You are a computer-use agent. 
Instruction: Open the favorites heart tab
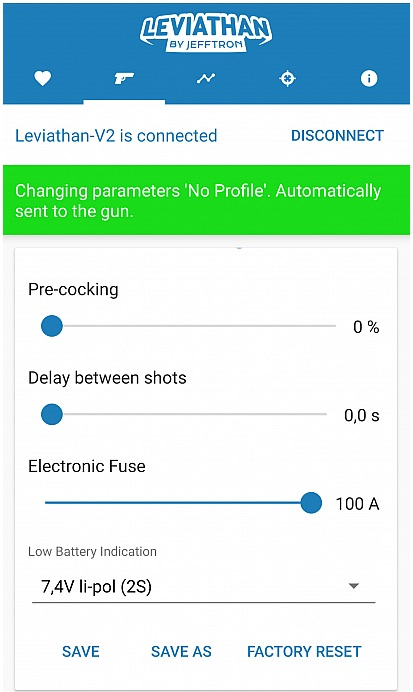[x=43, y=79]
